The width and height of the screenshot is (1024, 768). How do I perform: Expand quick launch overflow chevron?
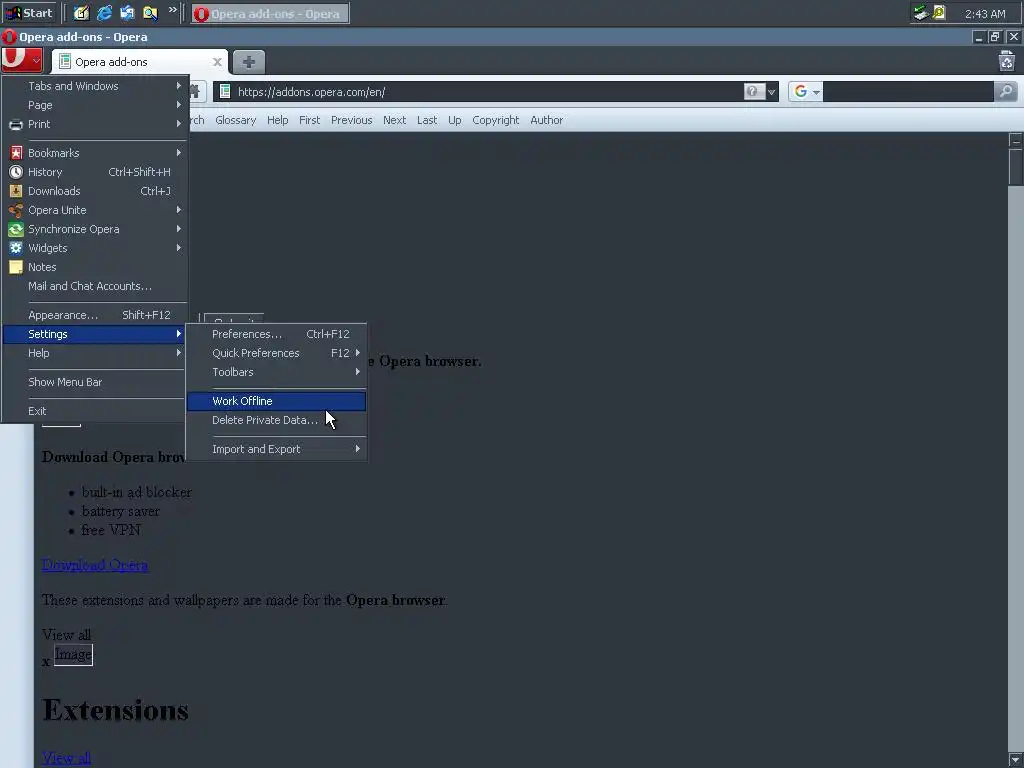click(x=172, y=10)
